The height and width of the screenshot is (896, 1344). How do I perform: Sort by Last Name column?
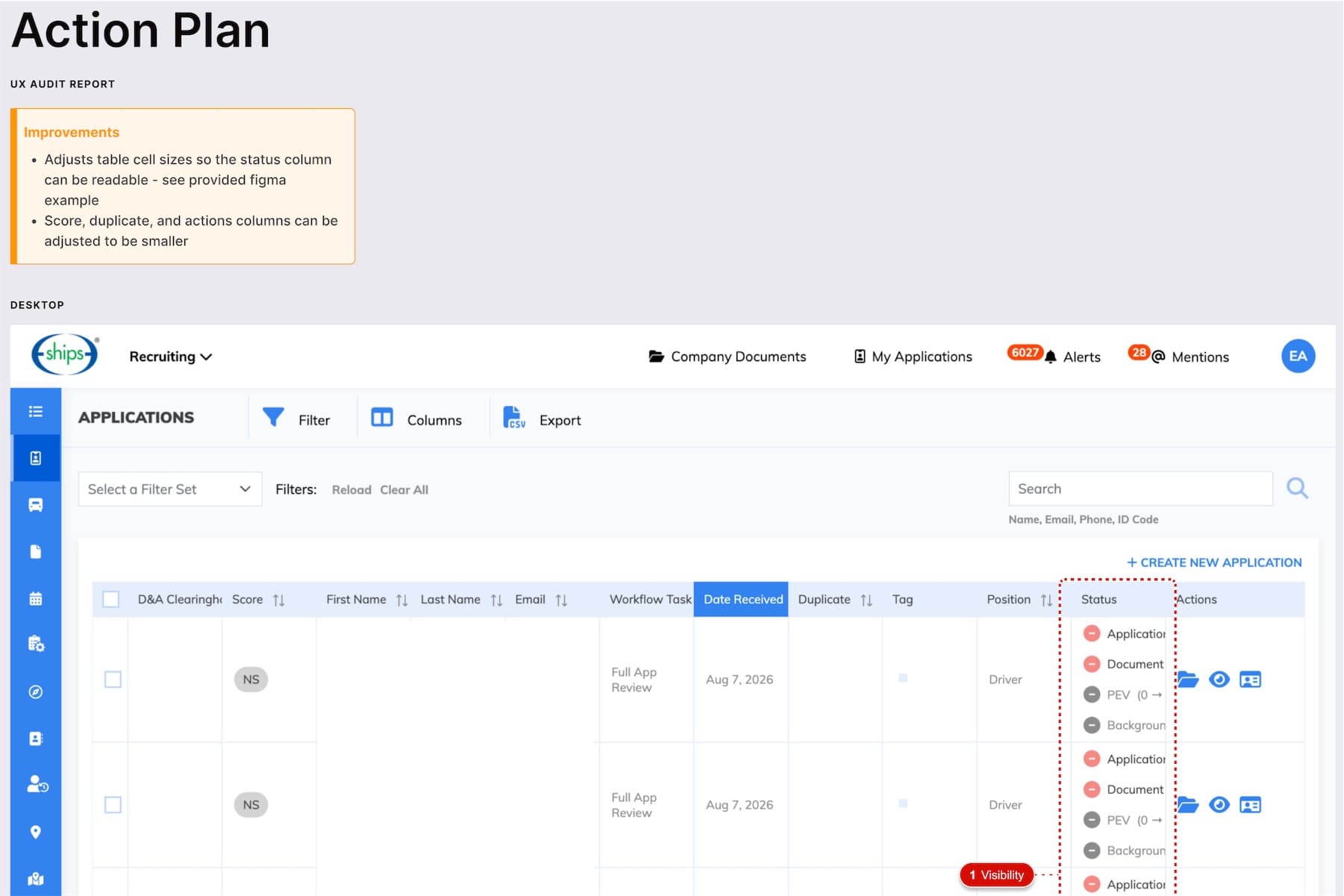pos(496,600)
